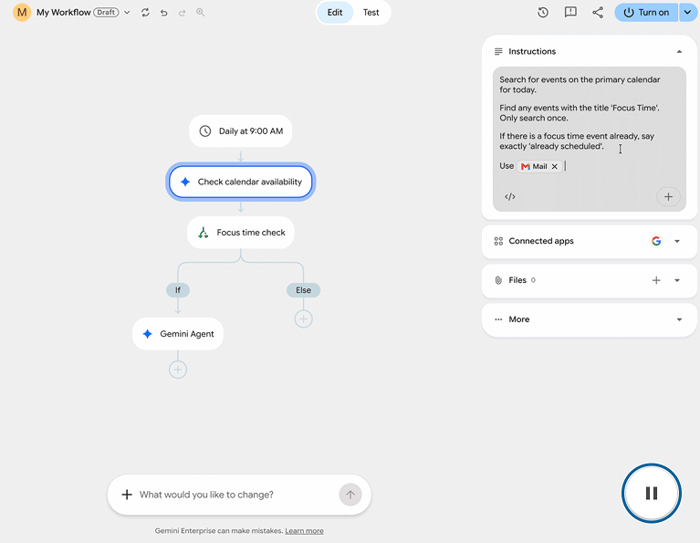This screenshot has width=700, height=543.
Task: Expand the Files section
Action: [677, 280]
